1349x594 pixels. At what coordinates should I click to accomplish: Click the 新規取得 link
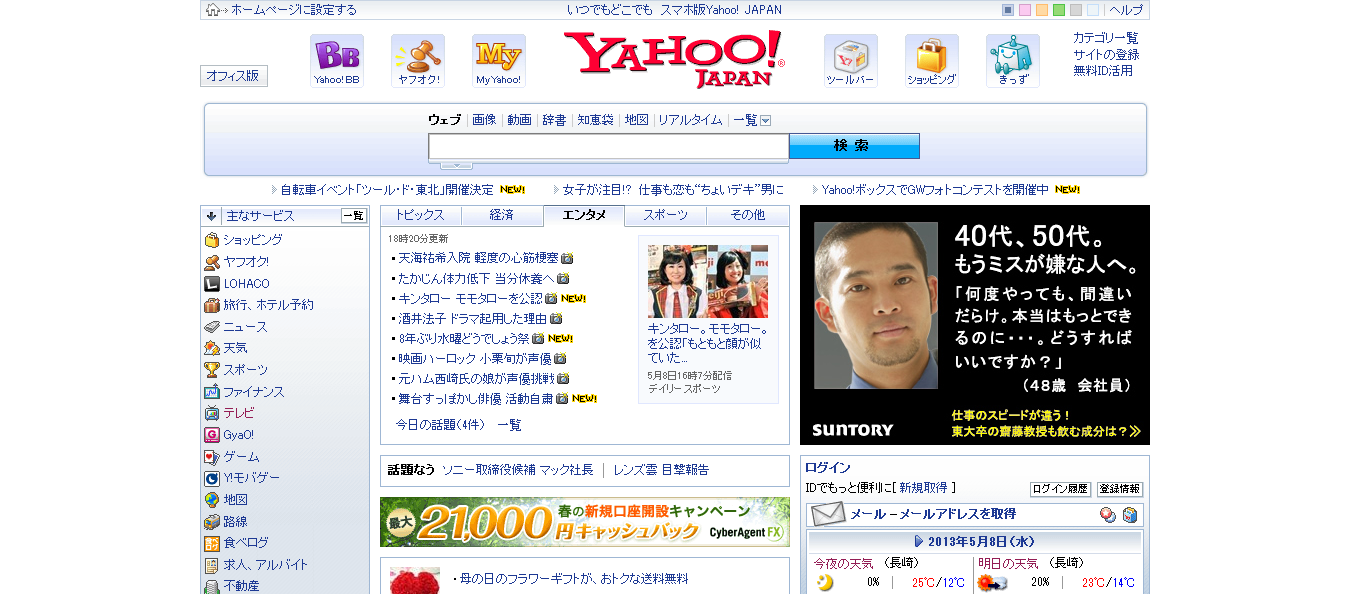coord(923,488)
